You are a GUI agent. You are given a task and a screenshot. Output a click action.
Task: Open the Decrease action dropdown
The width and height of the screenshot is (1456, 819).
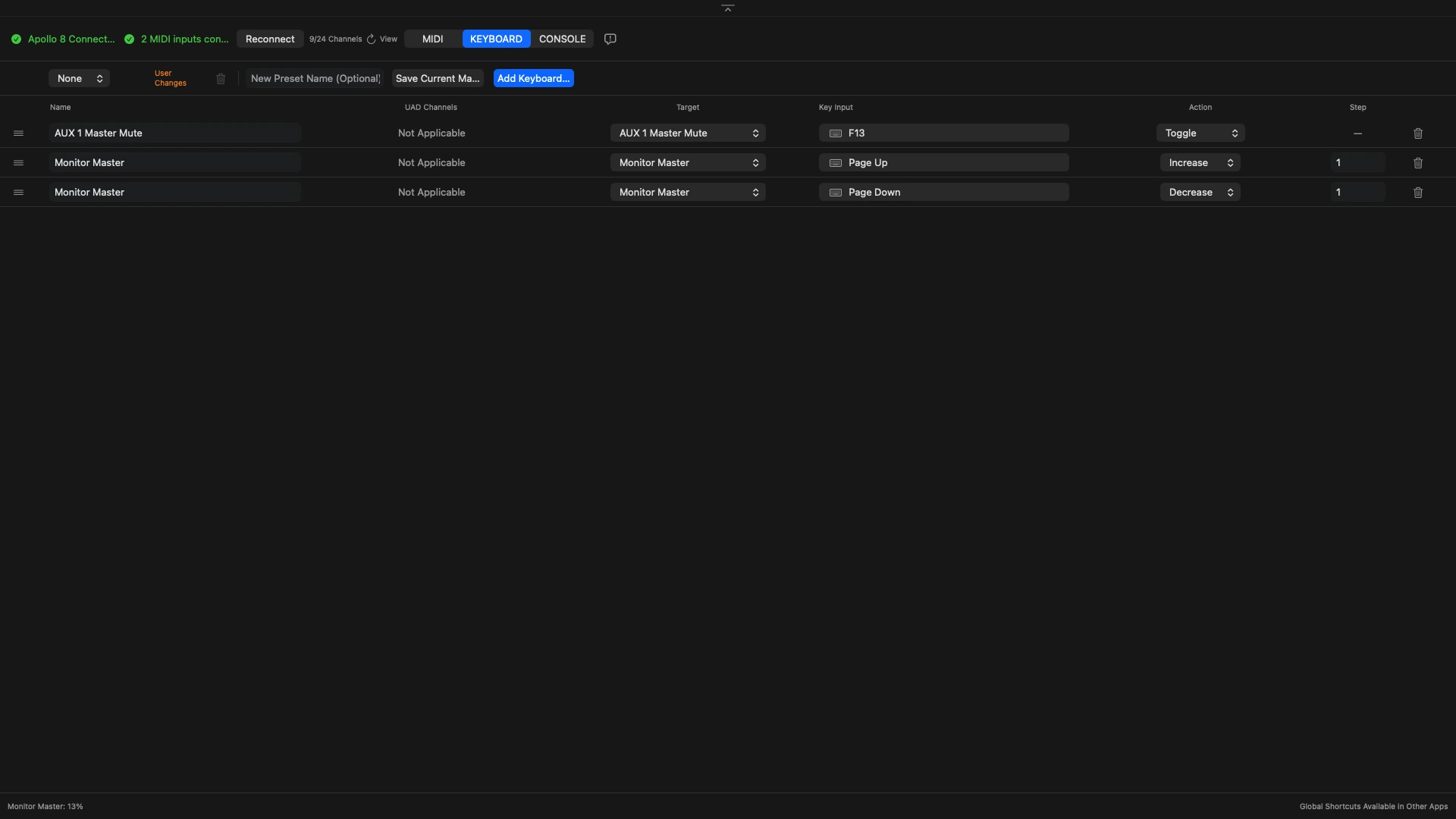1200,193
